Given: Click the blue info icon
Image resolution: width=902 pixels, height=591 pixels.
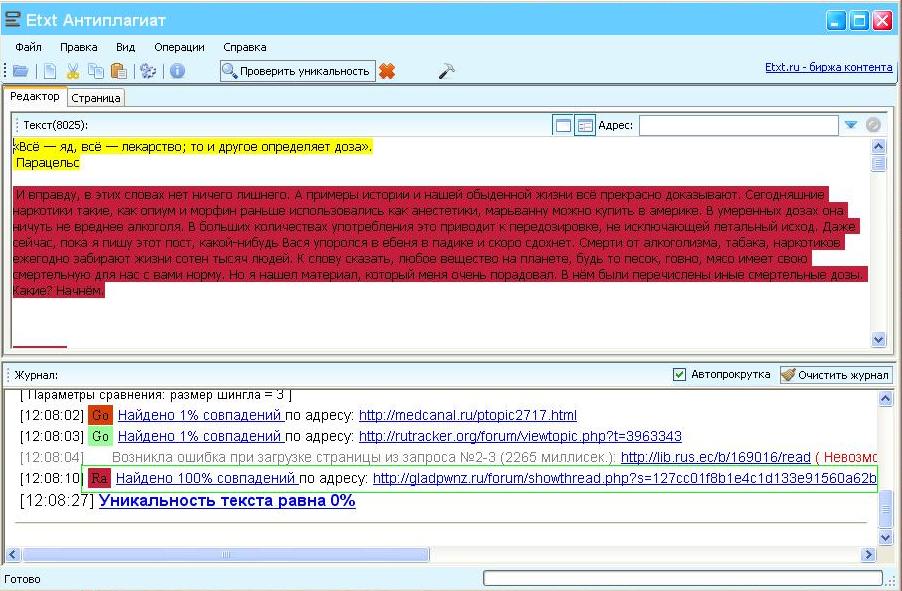Looking at the screenshot, I should 177,71.
